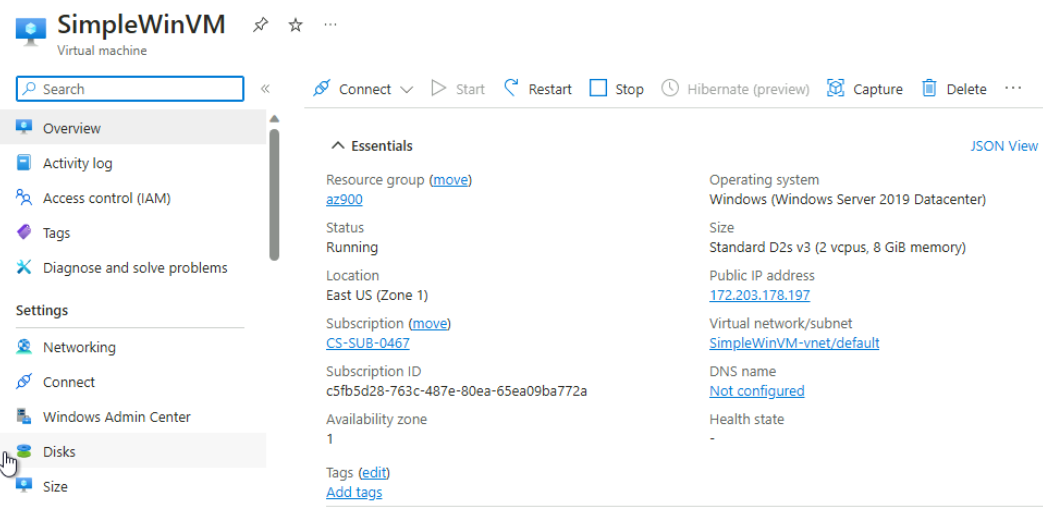The height and width of the screenshot is (508, 1043).
Task: Mark the VM as favorite with star
Action: pos(295,26)
